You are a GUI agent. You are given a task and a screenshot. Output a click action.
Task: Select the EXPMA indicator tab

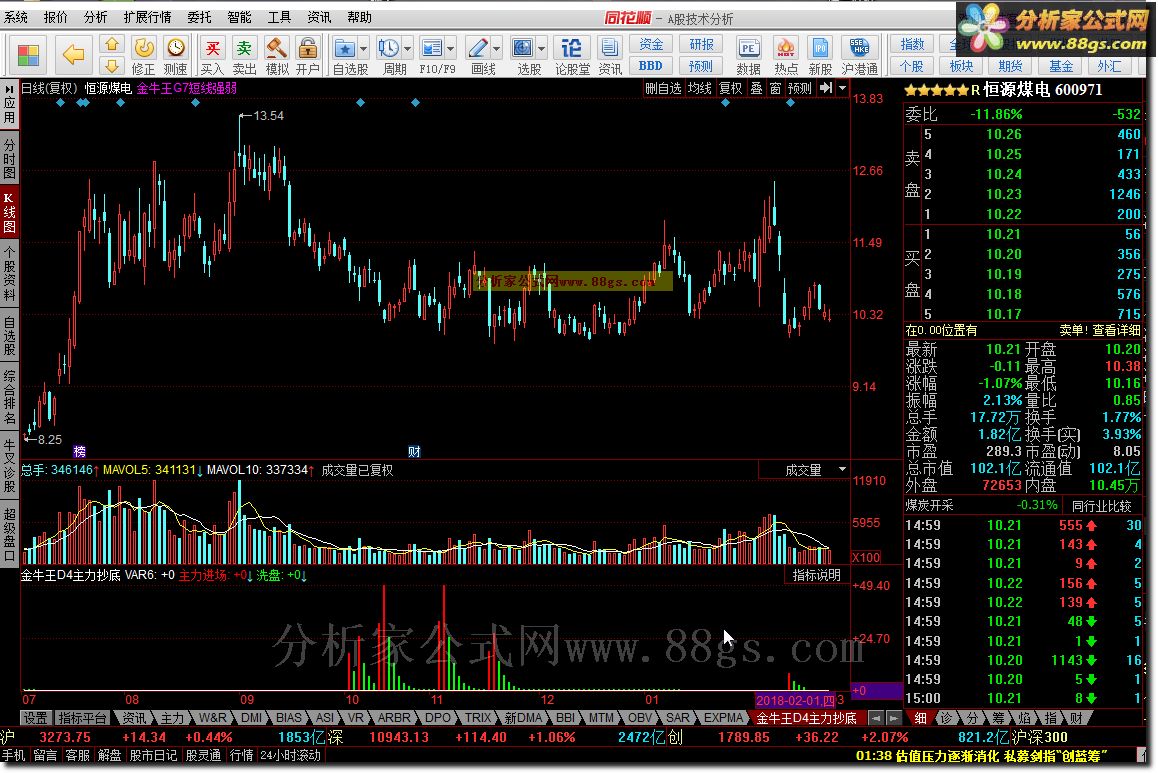tap(723, 718)
